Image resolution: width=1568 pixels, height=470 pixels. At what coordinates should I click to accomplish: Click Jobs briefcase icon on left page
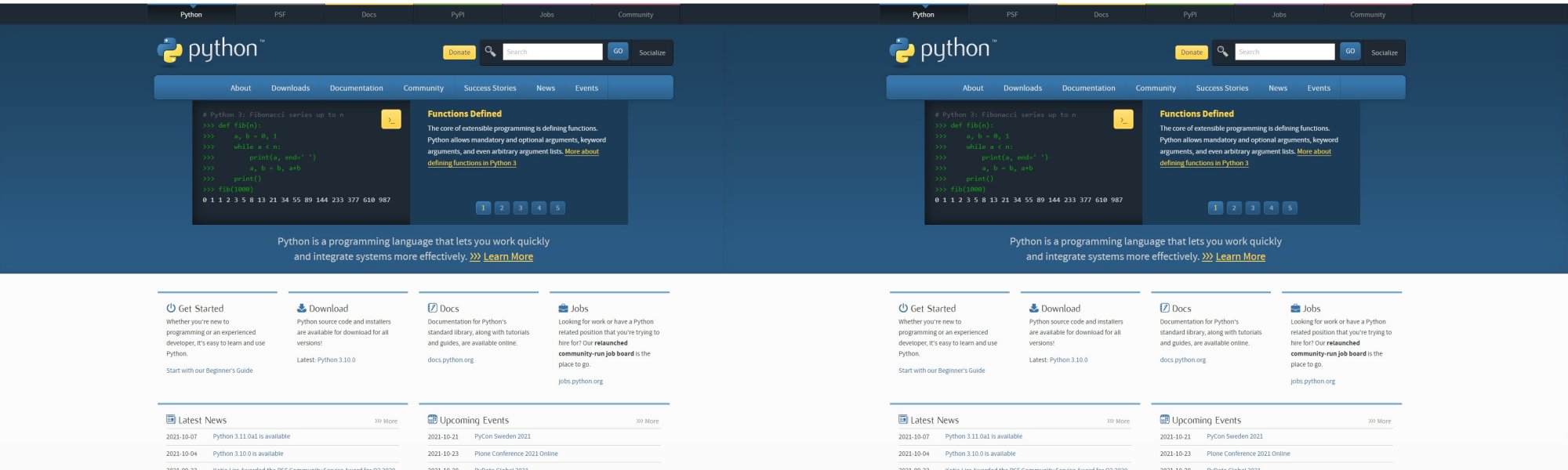[563, 308]
